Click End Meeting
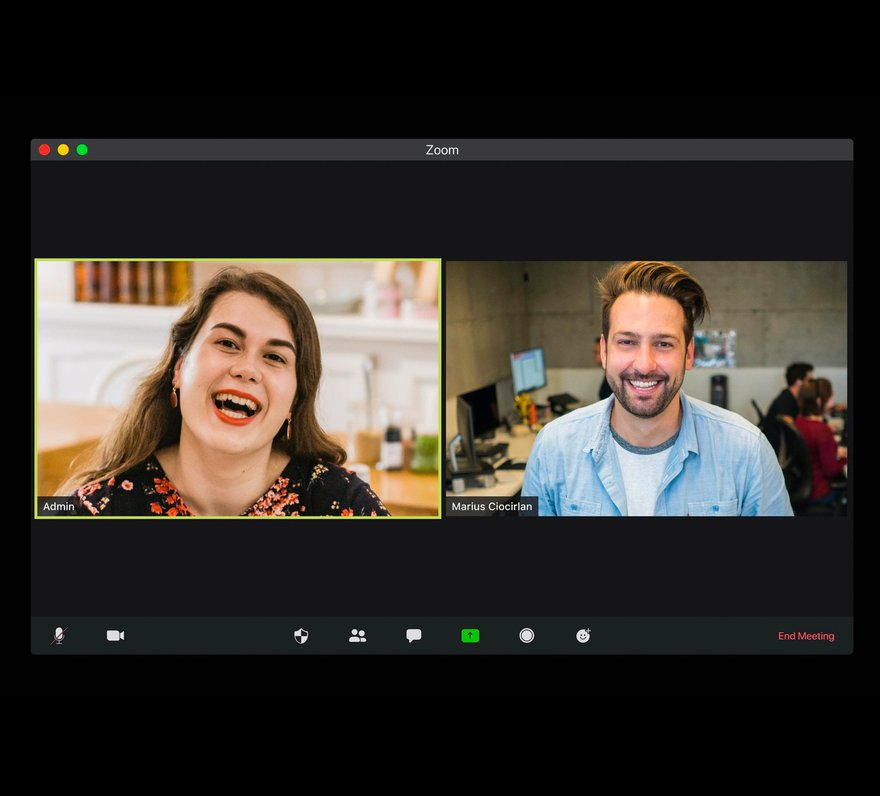The image size is (880, 796). coord(806,636)
